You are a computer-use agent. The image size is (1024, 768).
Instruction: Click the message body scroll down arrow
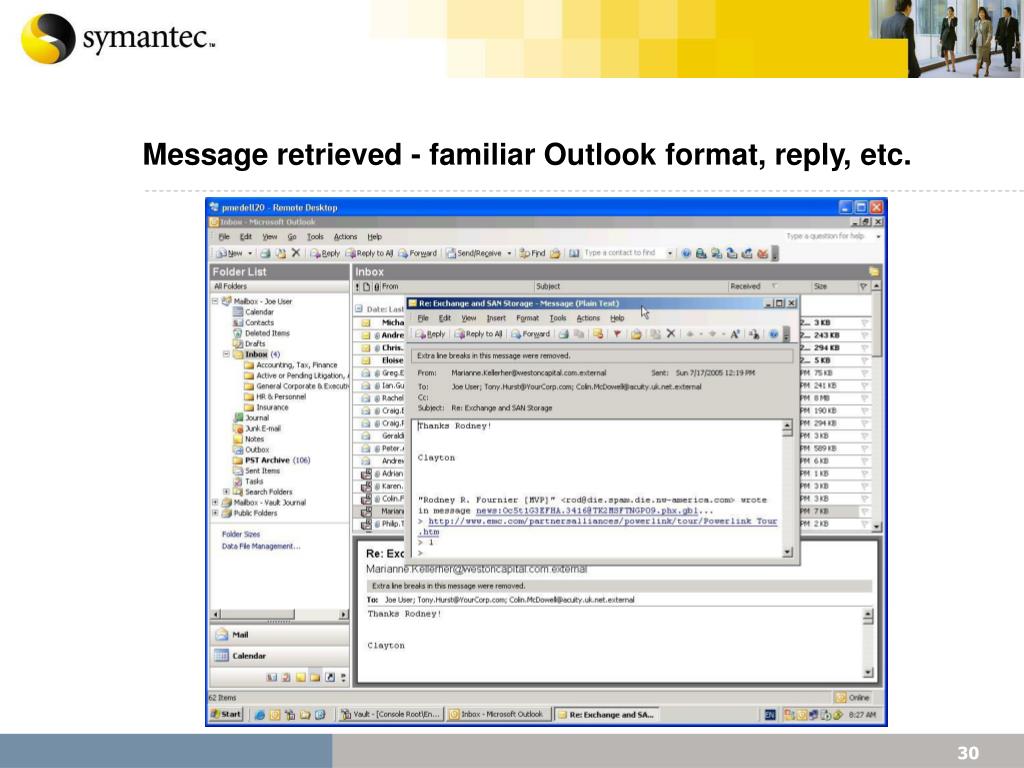point(788,552)
